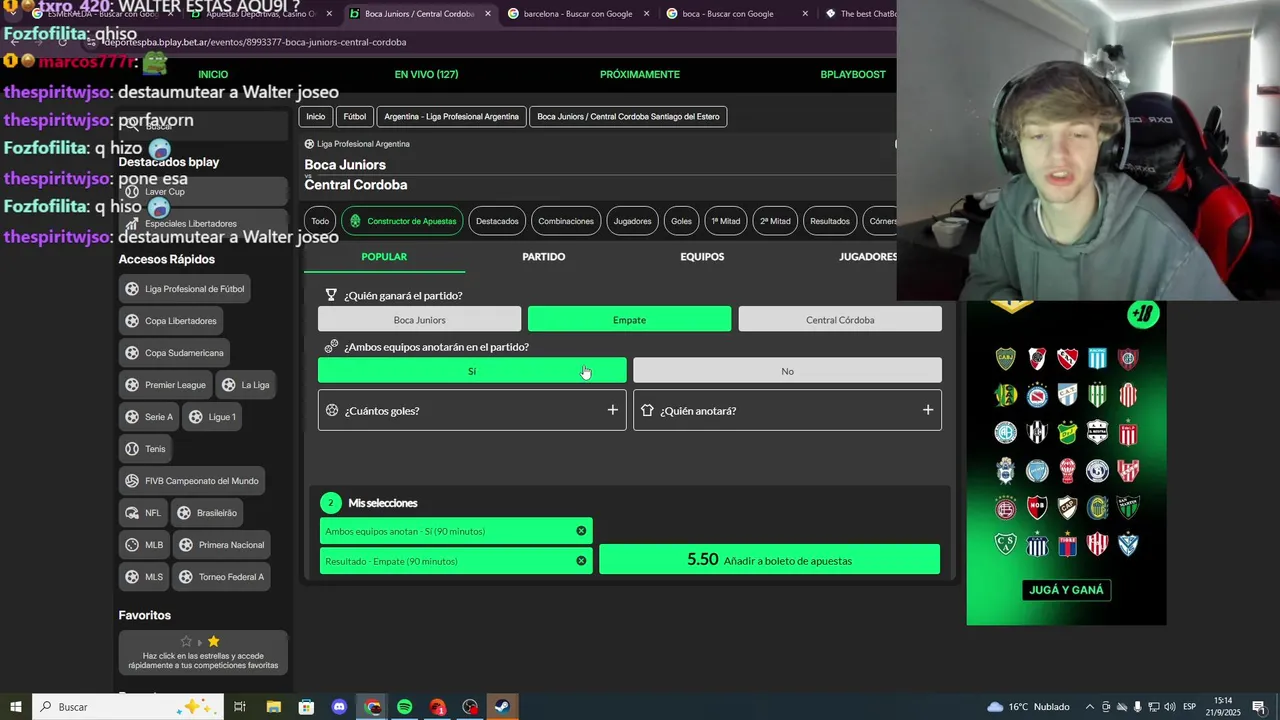Select the Destacados market filter
Viewport: 1280px width, 720px height.
pyautogui.click(x=497, y=221)
